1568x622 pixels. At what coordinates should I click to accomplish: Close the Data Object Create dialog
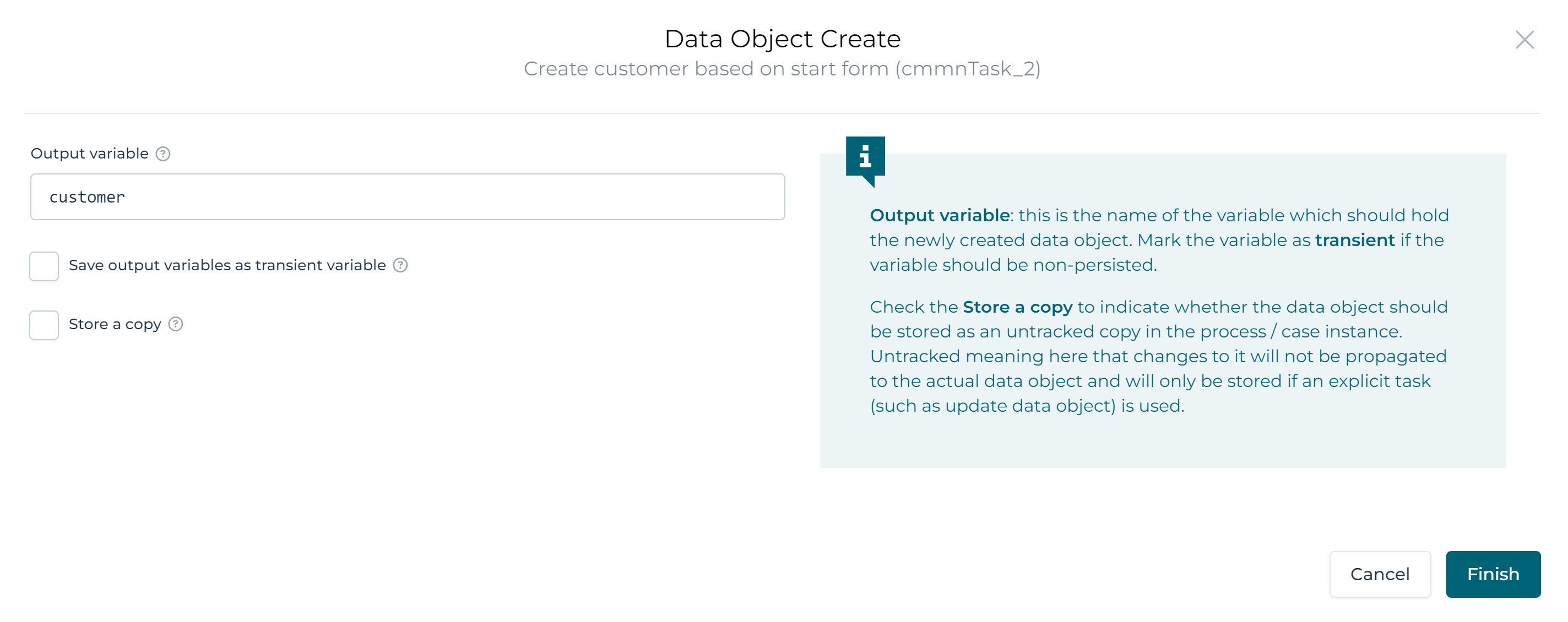(1525, 40)
